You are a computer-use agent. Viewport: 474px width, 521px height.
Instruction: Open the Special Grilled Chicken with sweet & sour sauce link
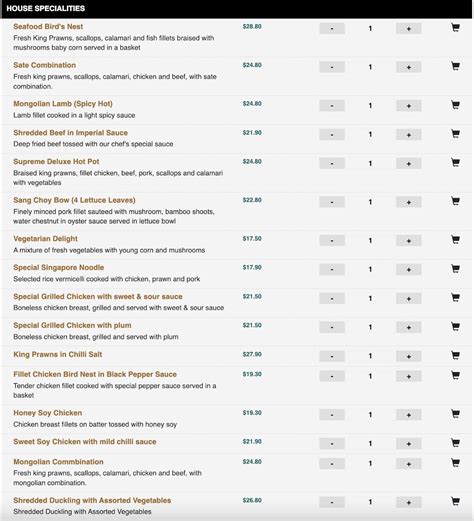point(98,296)
